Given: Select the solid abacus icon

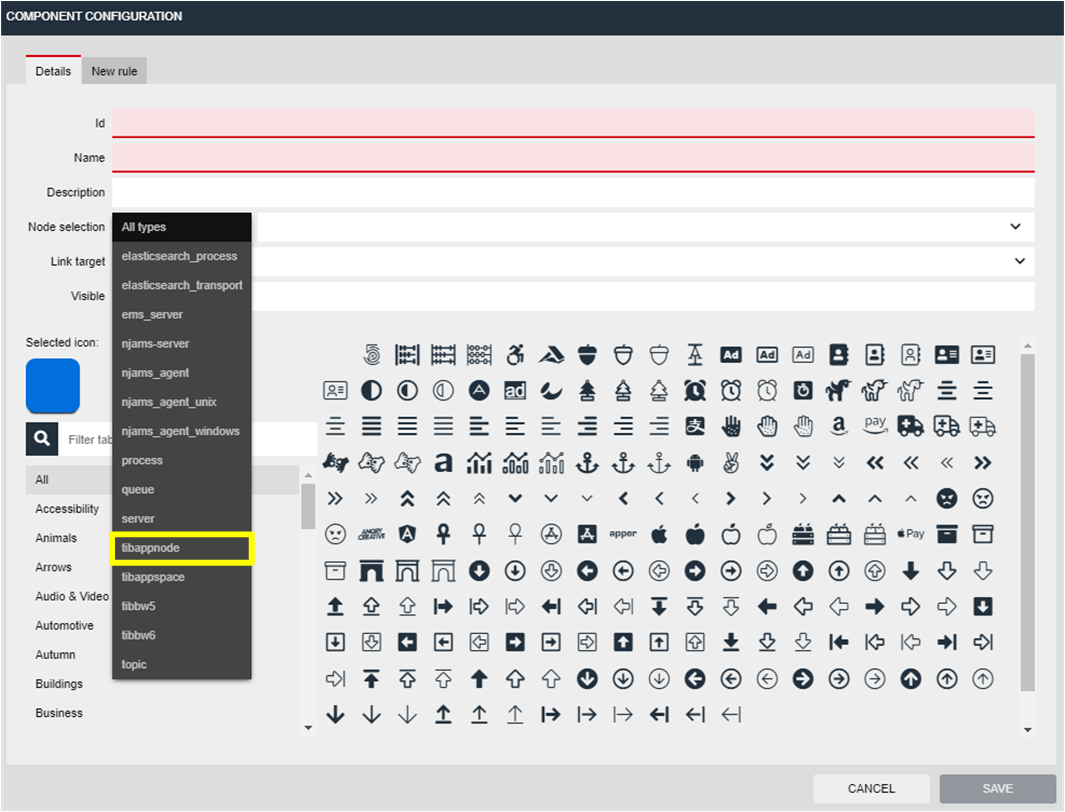Looking at the screenshot, I should (x=407, y=354).
